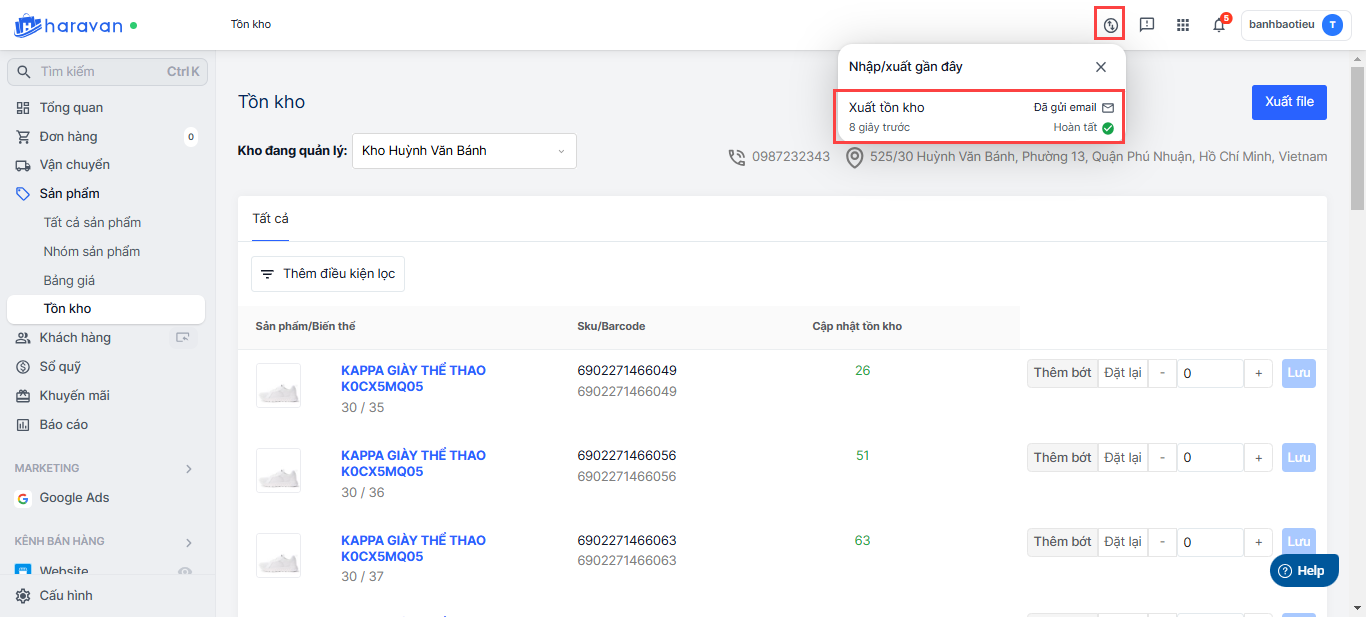Toggle the eye icon beside Website

pos(184,571)
